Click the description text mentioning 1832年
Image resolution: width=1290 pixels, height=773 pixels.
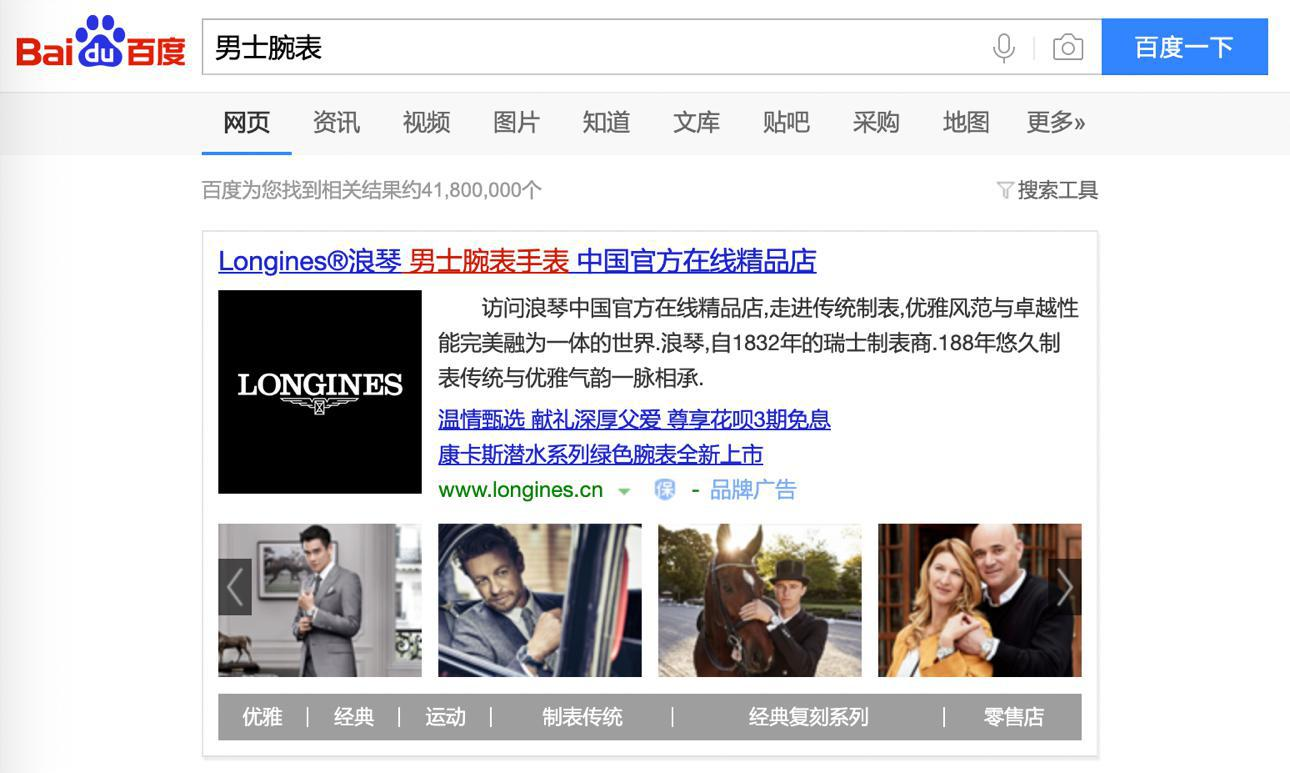coord(758,343)
